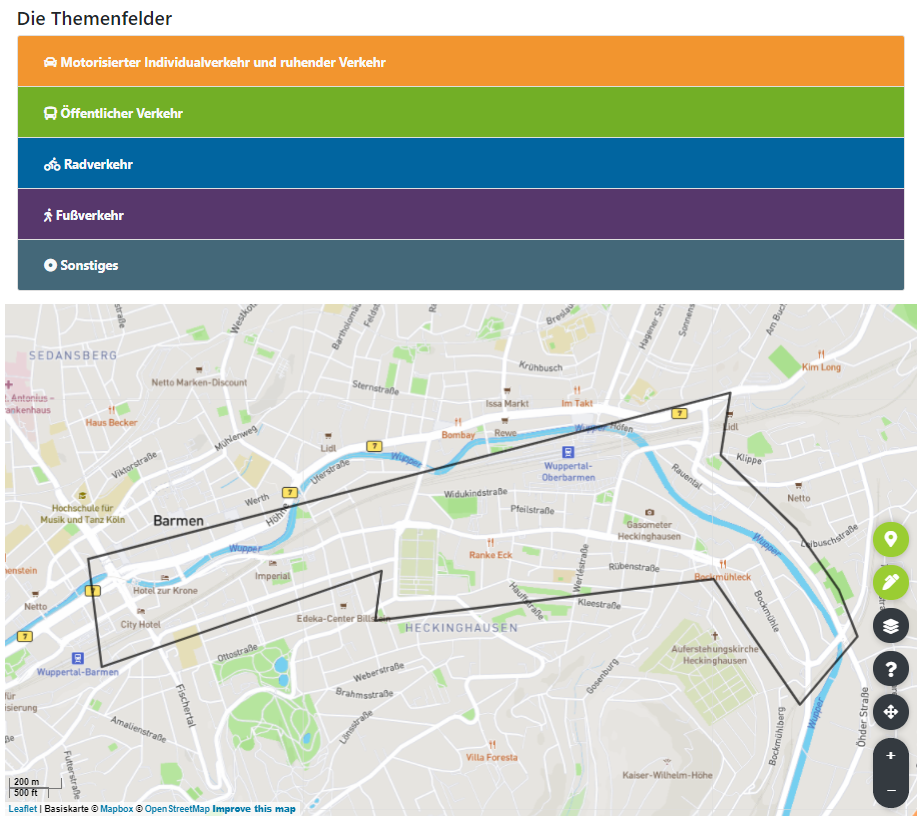The image size is (921, 822).
Task: Follow the Mapbox attribution link
Action: coord(116,809)
